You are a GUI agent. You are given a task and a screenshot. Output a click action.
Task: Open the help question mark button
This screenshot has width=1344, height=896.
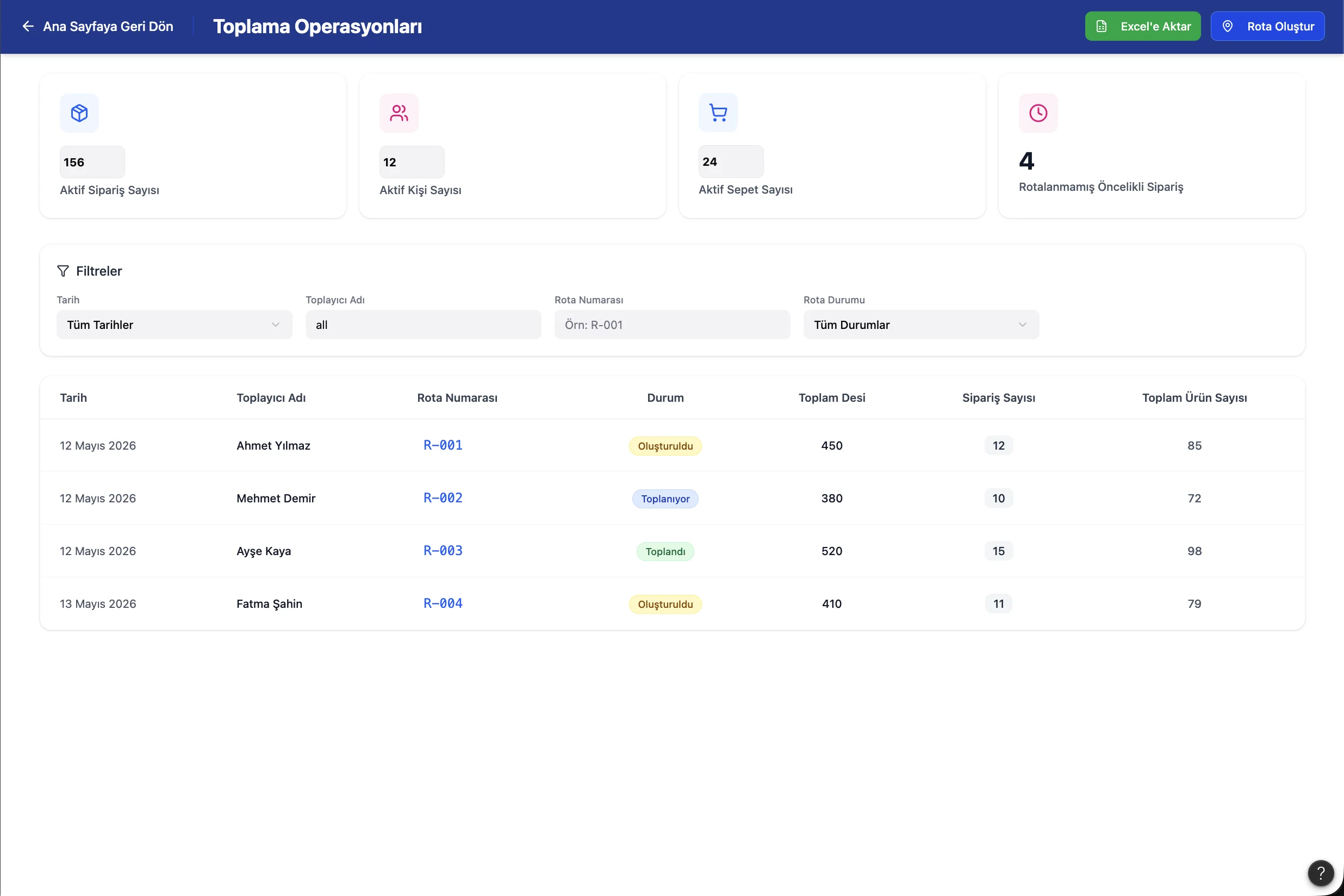coord(1321,873)
